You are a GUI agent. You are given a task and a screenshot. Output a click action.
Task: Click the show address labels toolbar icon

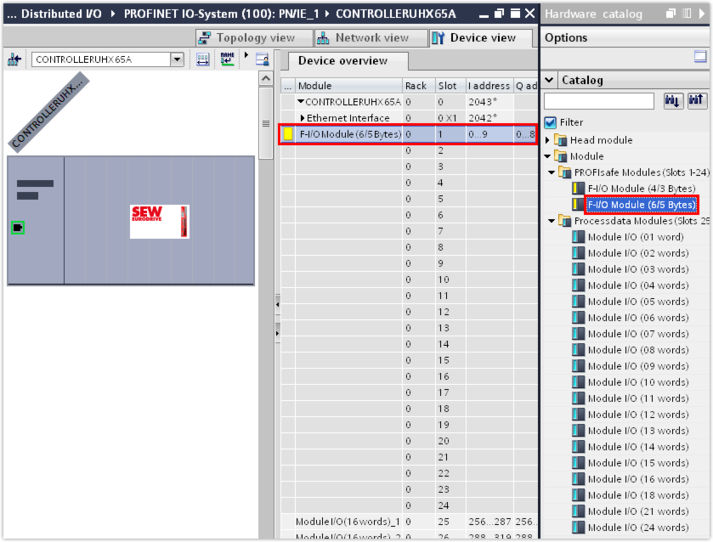[203, 60]
